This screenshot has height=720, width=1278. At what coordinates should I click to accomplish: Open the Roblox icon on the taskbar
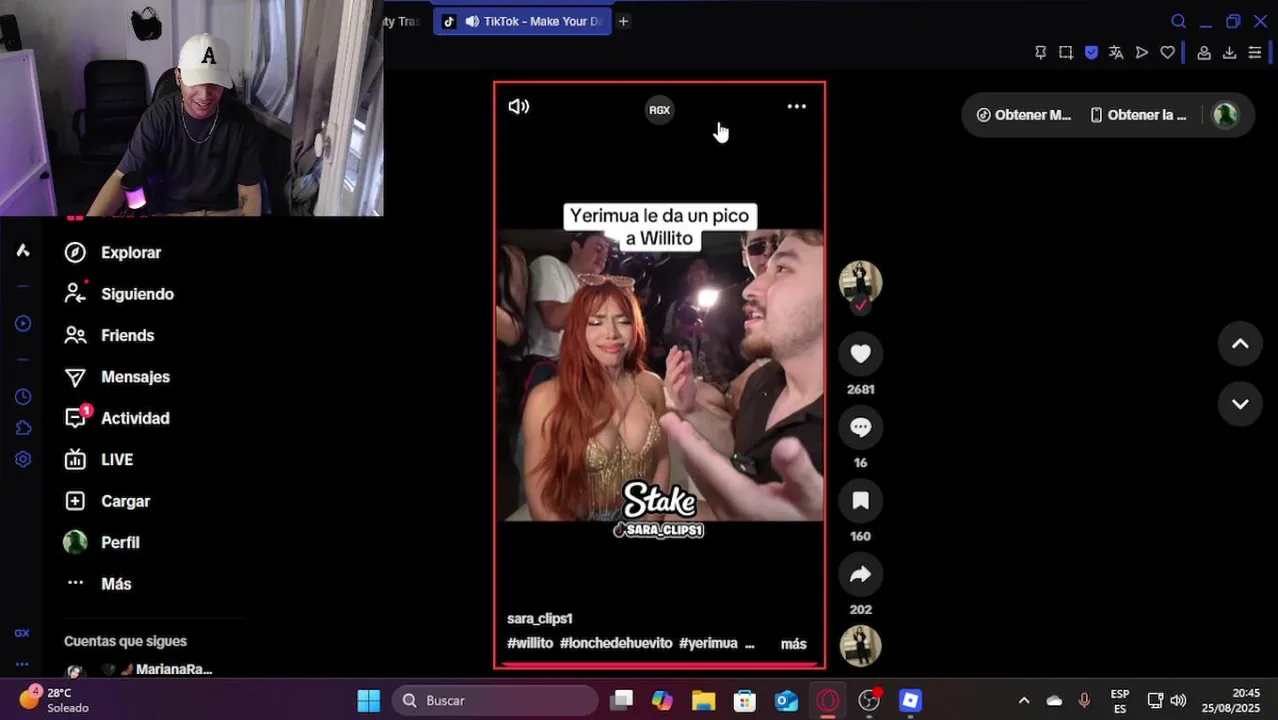(x=910, y=700)
